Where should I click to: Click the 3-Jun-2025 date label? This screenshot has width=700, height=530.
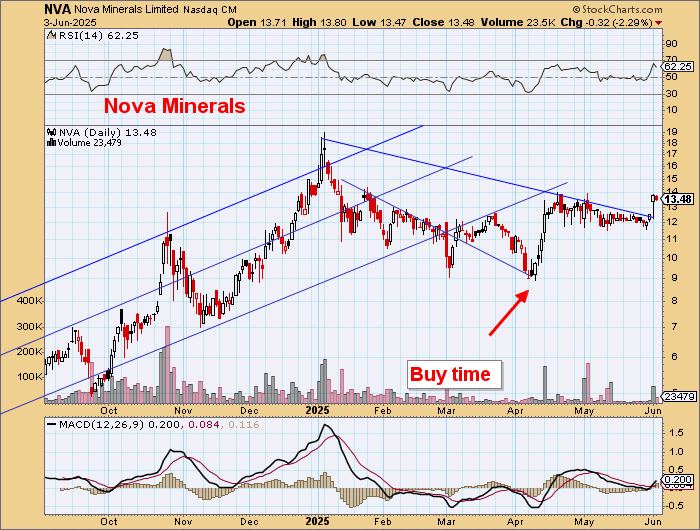(x=70, y=23)
